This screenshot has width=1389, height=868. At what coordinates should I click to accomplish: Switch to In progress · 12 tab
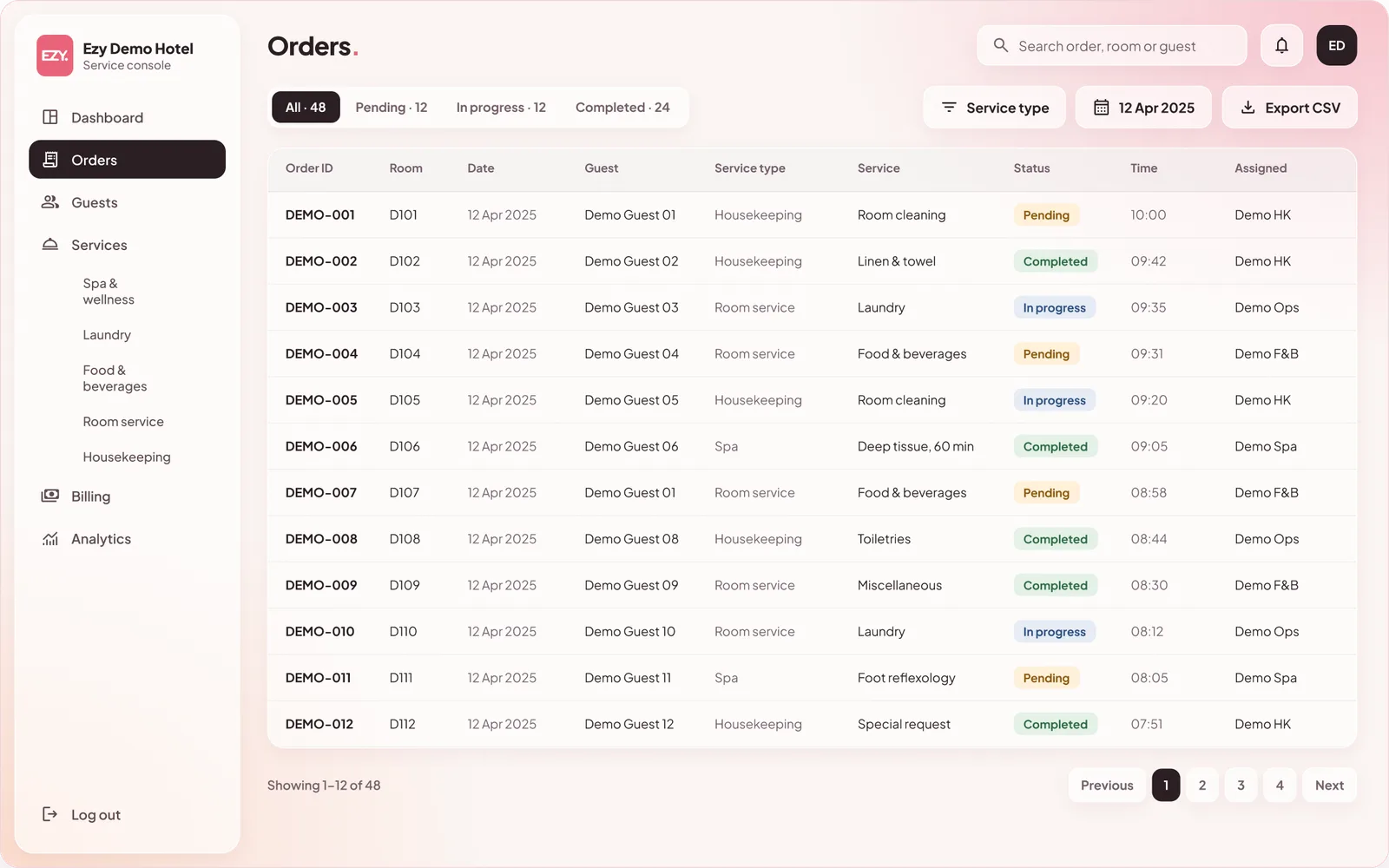click(x=501, y=108)
